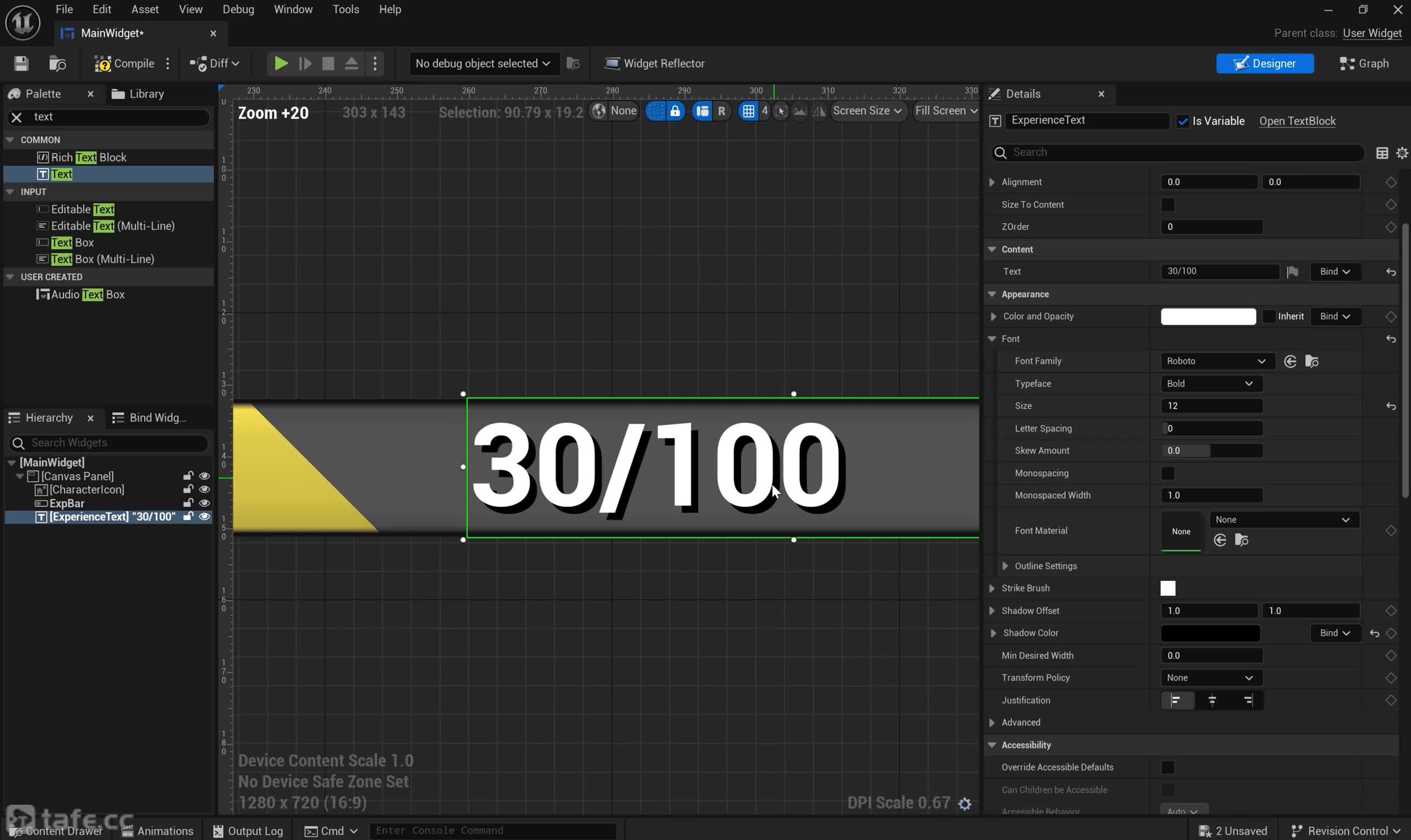Open the Widget Reflector

coord(654,63)
